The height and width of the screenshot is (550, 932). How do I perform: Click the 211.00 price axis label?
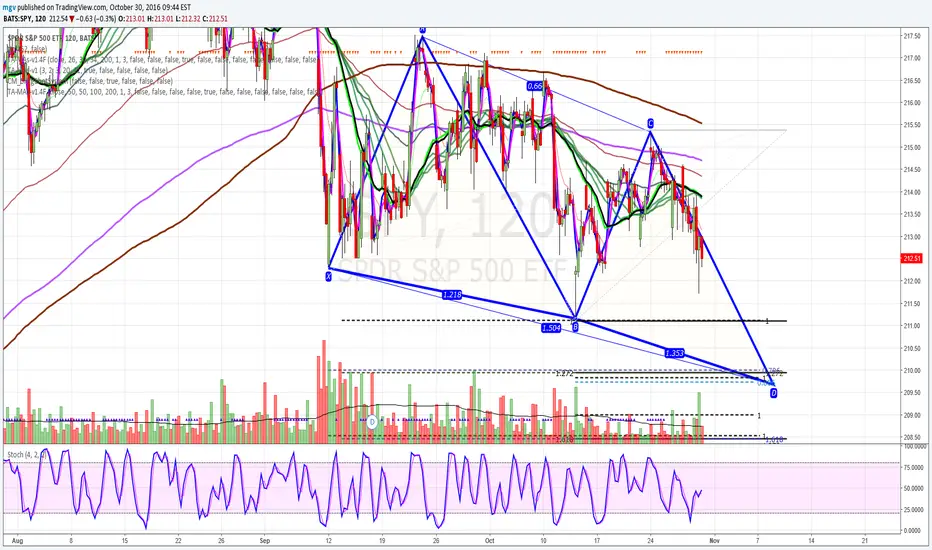pos(912,326)
